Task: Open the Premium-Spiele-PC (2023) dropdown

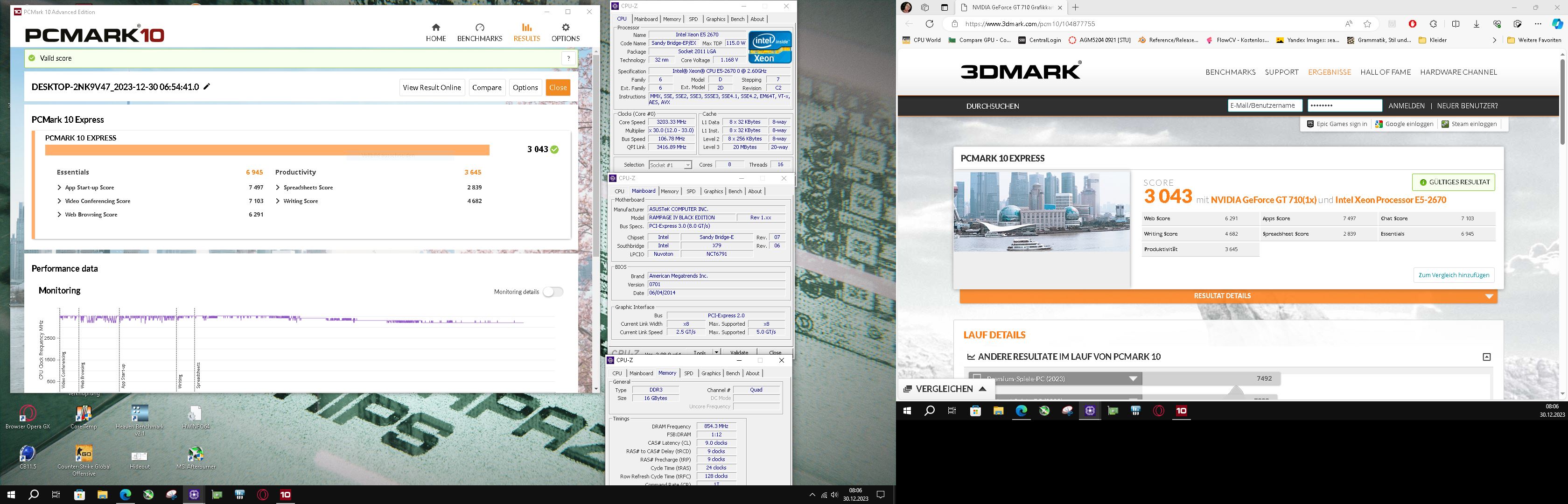Action: [1133, 378]
